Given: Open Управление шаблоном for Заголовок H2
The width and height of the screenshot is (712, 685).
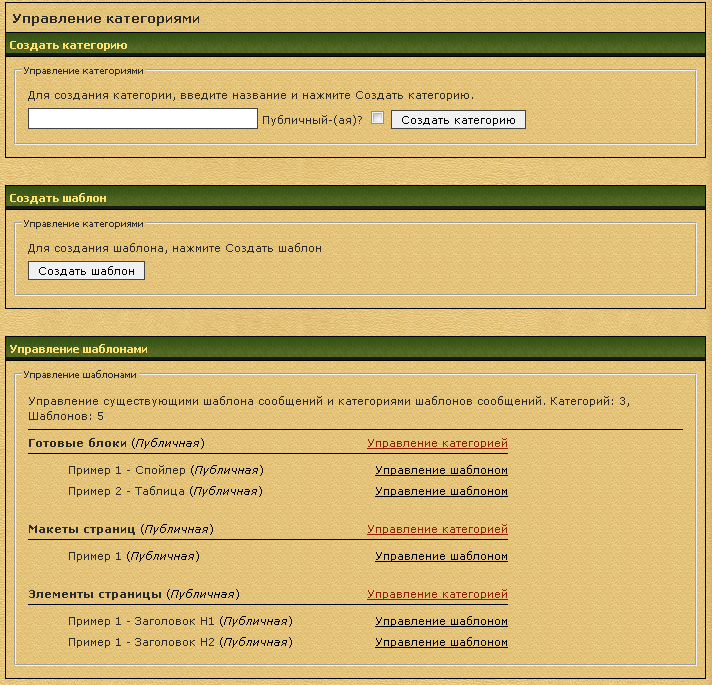Looking at the screenshot, I should click(x=441, y=642).
